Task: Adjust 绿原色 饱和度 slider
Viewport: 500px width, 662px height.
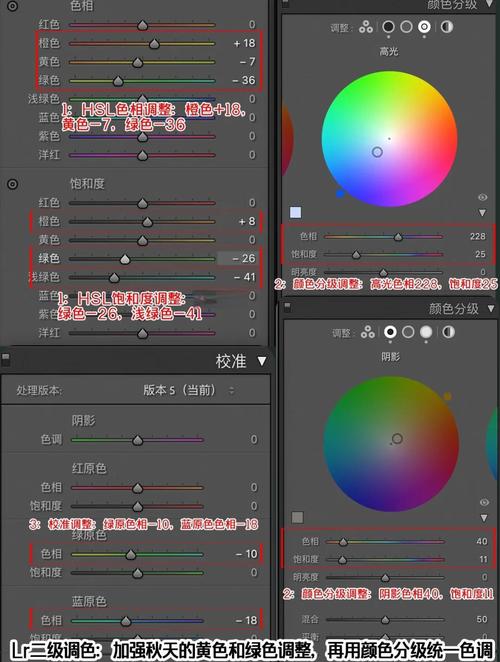Action: [137, 573]
